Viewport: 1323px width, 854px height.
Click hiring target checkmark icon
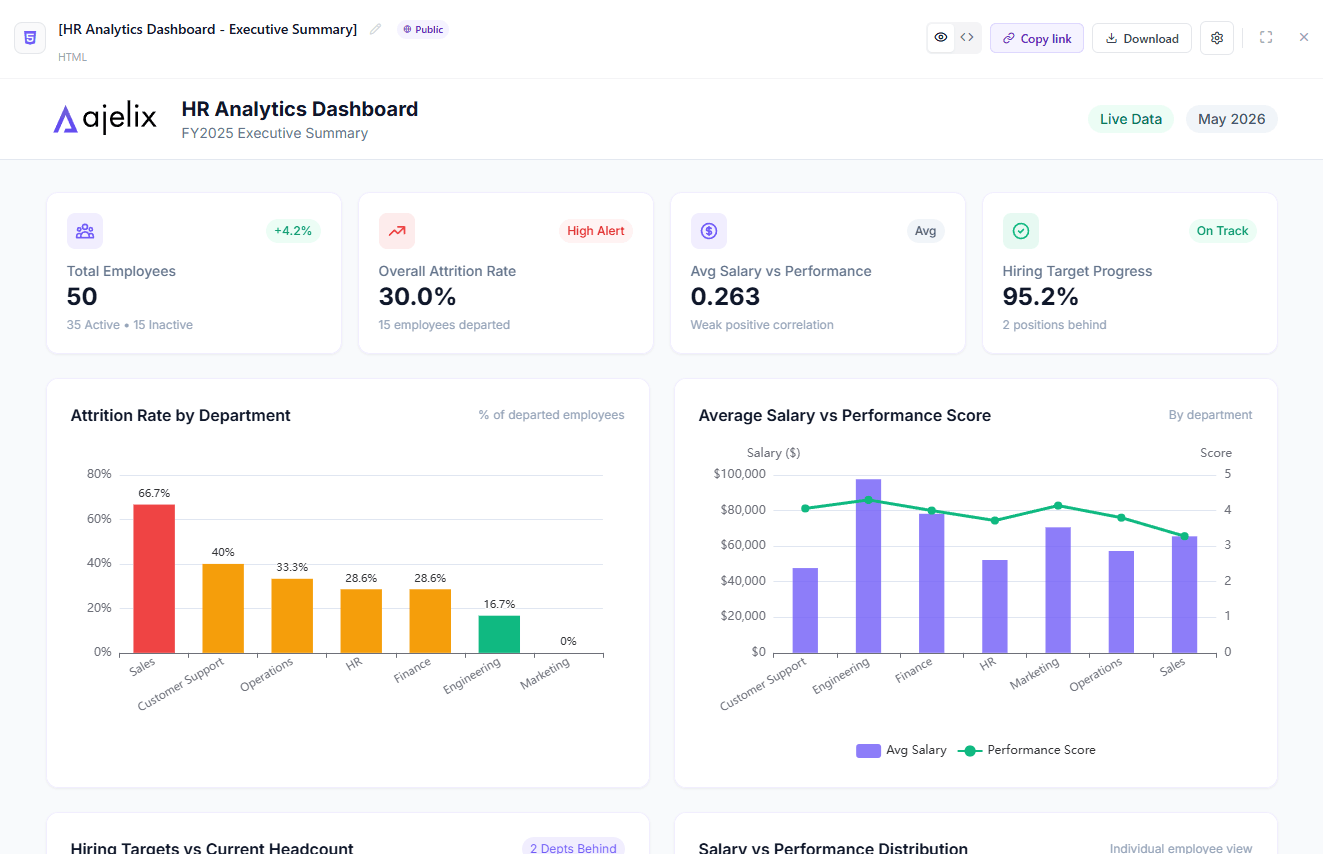(1021, 231)
